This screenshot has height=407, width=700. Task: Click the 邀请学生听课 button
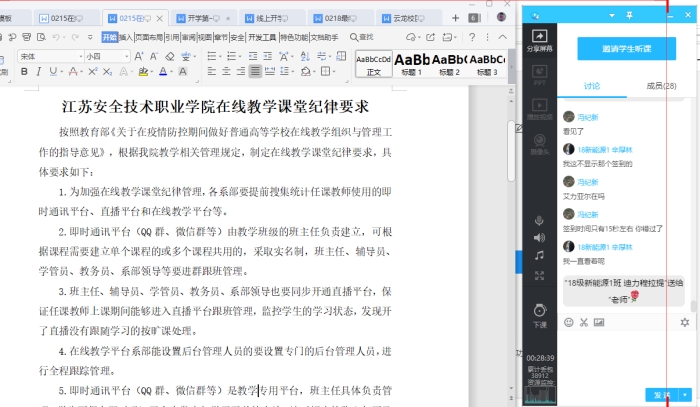(x=626, y=49)
